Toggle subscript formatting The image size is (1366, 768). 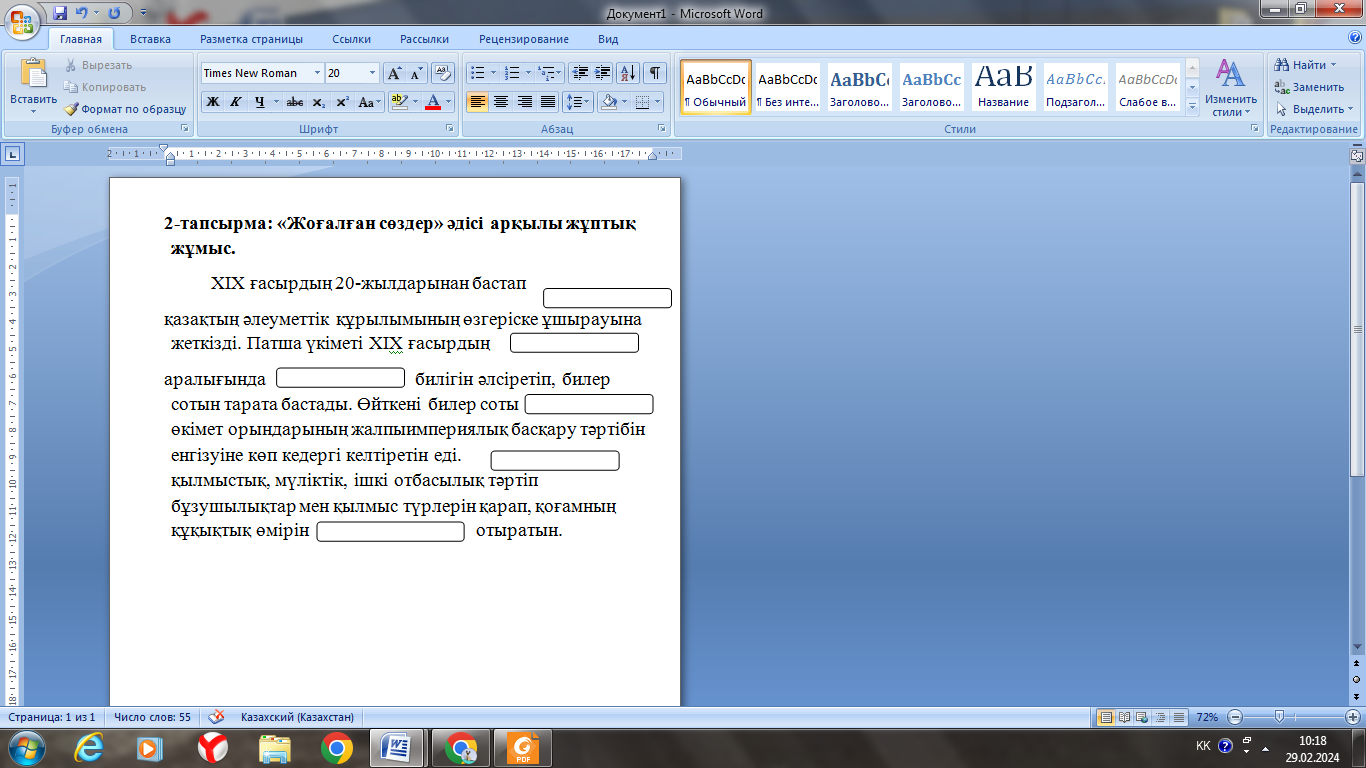[x=318, y=102]
